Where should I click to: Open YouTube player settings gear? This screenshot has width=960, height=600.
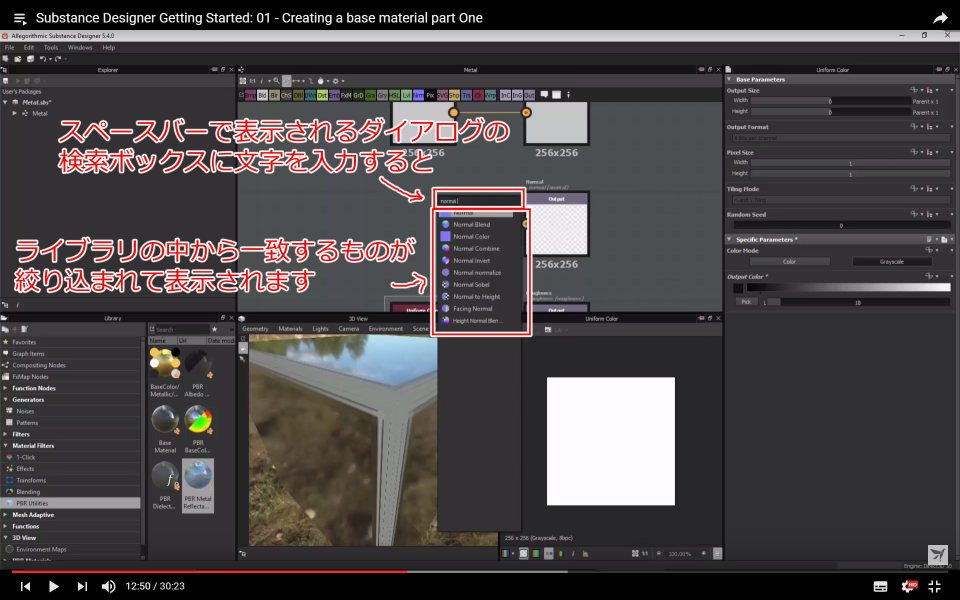pyautogui.click(x=908, y=586)
